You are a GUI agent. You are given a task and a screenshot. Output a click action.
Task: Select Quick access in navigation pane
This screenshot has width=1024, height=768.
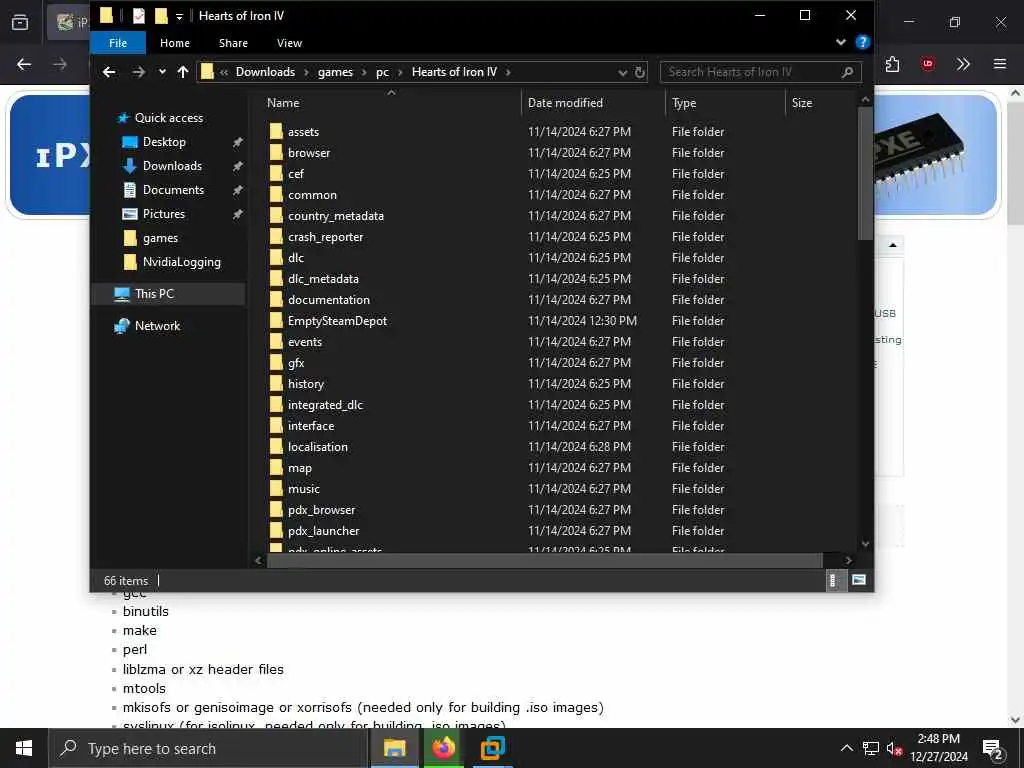pyautogui.click(x=168, y=118)
